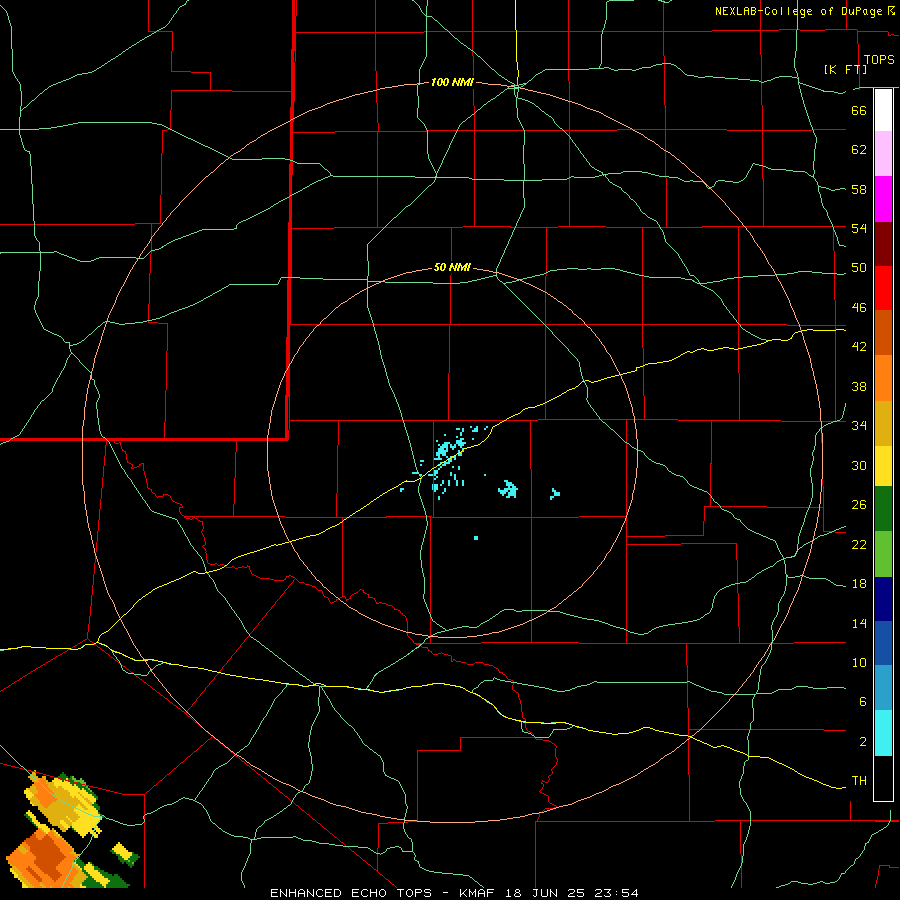This screenshot has height=900, width=900.
Task: Click the '26' legend value
Action: tap(859, 505)
